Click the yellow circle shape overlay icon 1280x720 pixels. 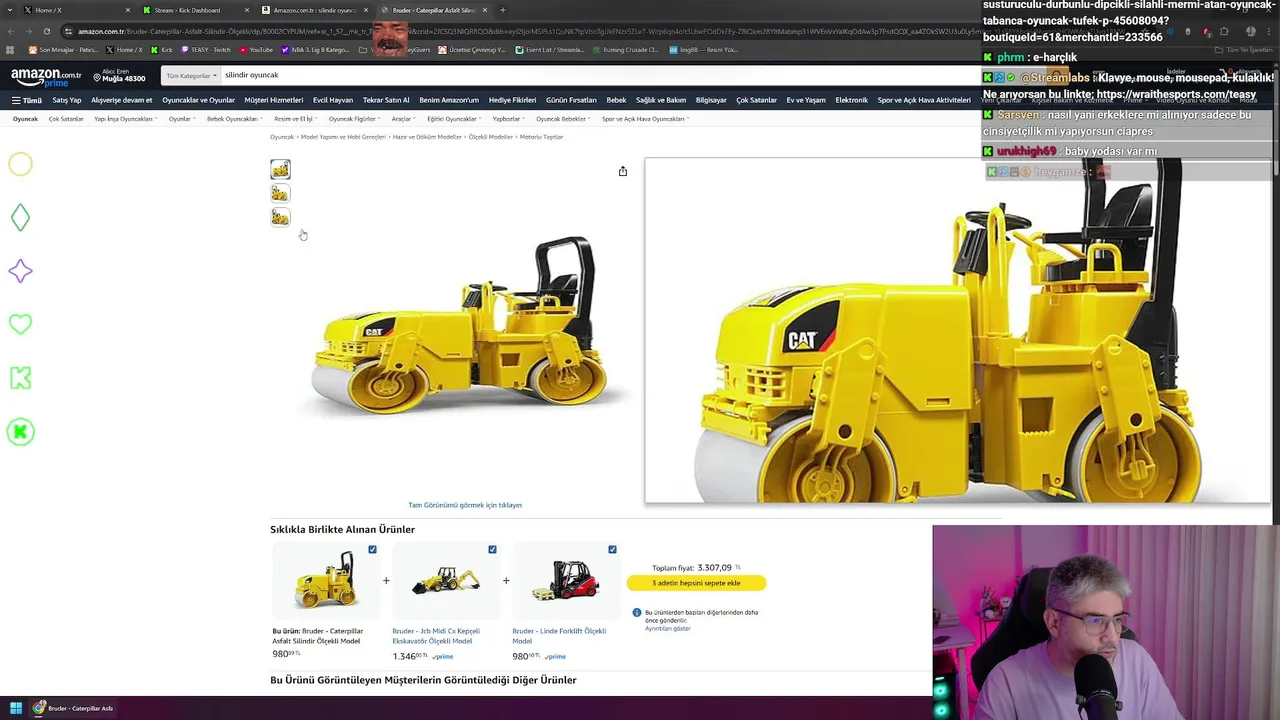pyautogui.click(x=20, y=164)
